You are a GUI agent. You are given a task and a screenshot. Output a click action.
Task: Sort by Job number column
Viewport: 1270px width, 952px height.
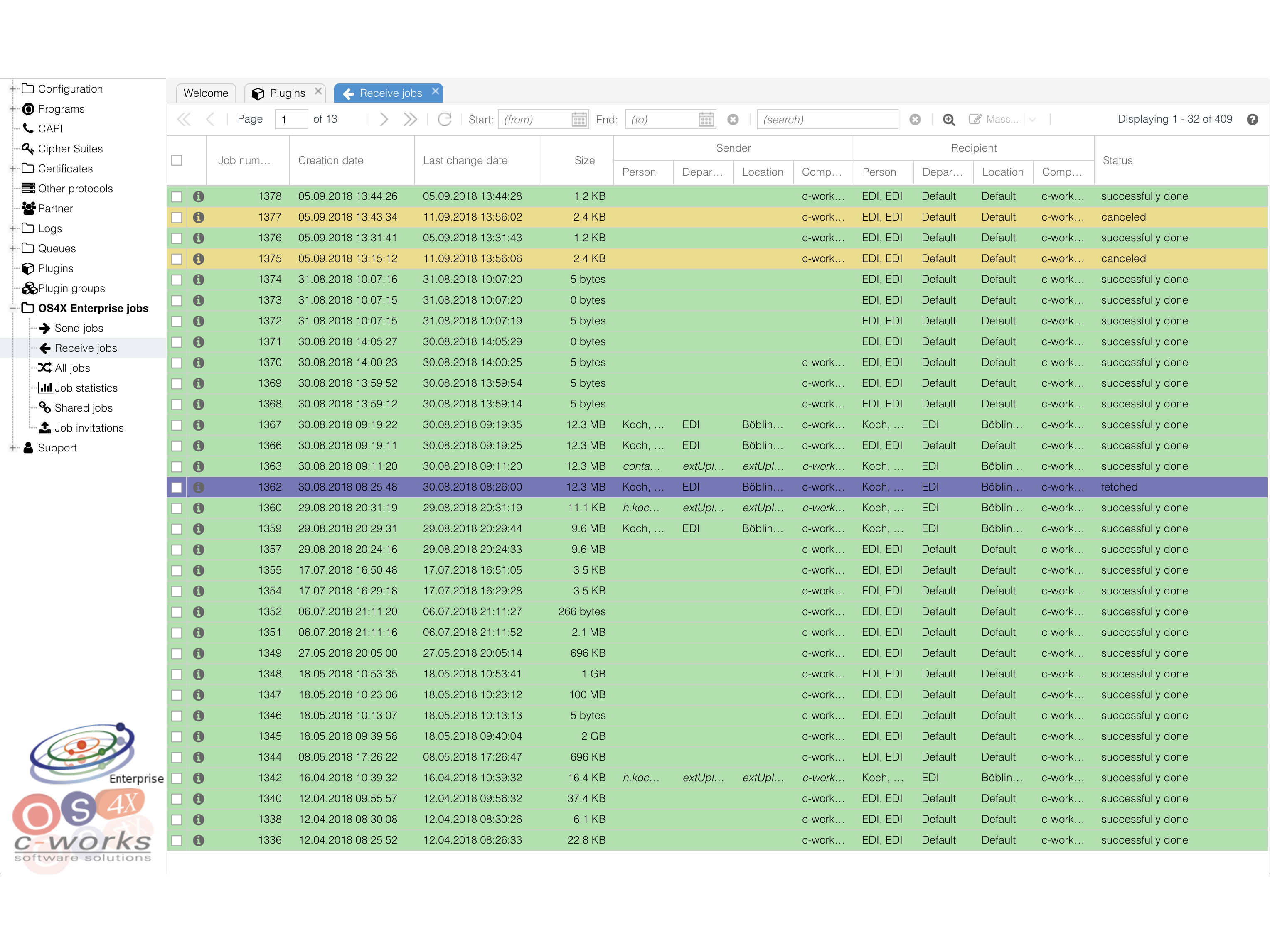click(248, 161)
